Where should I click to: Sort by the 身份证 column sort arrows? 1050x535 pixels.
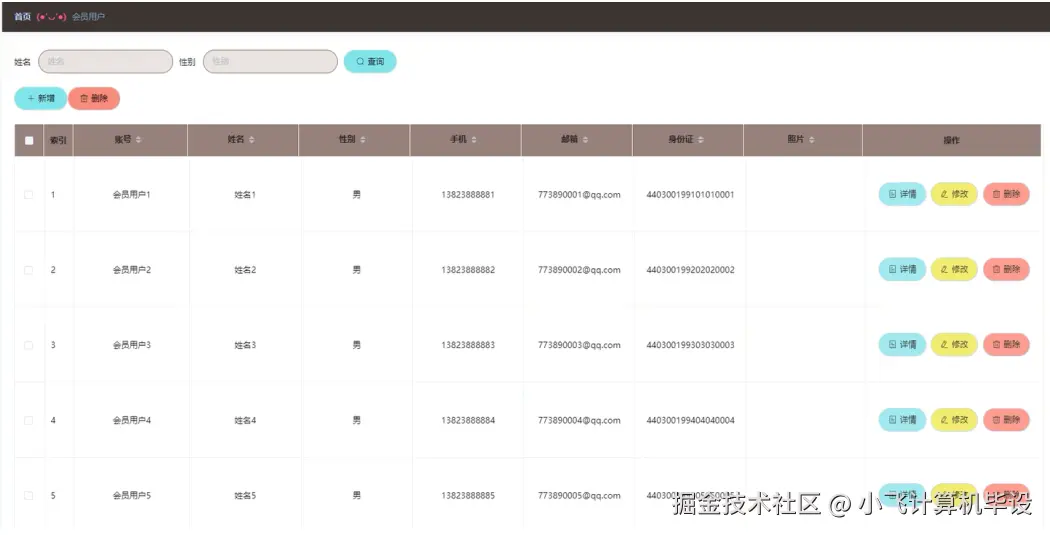(x=701, y=140)
